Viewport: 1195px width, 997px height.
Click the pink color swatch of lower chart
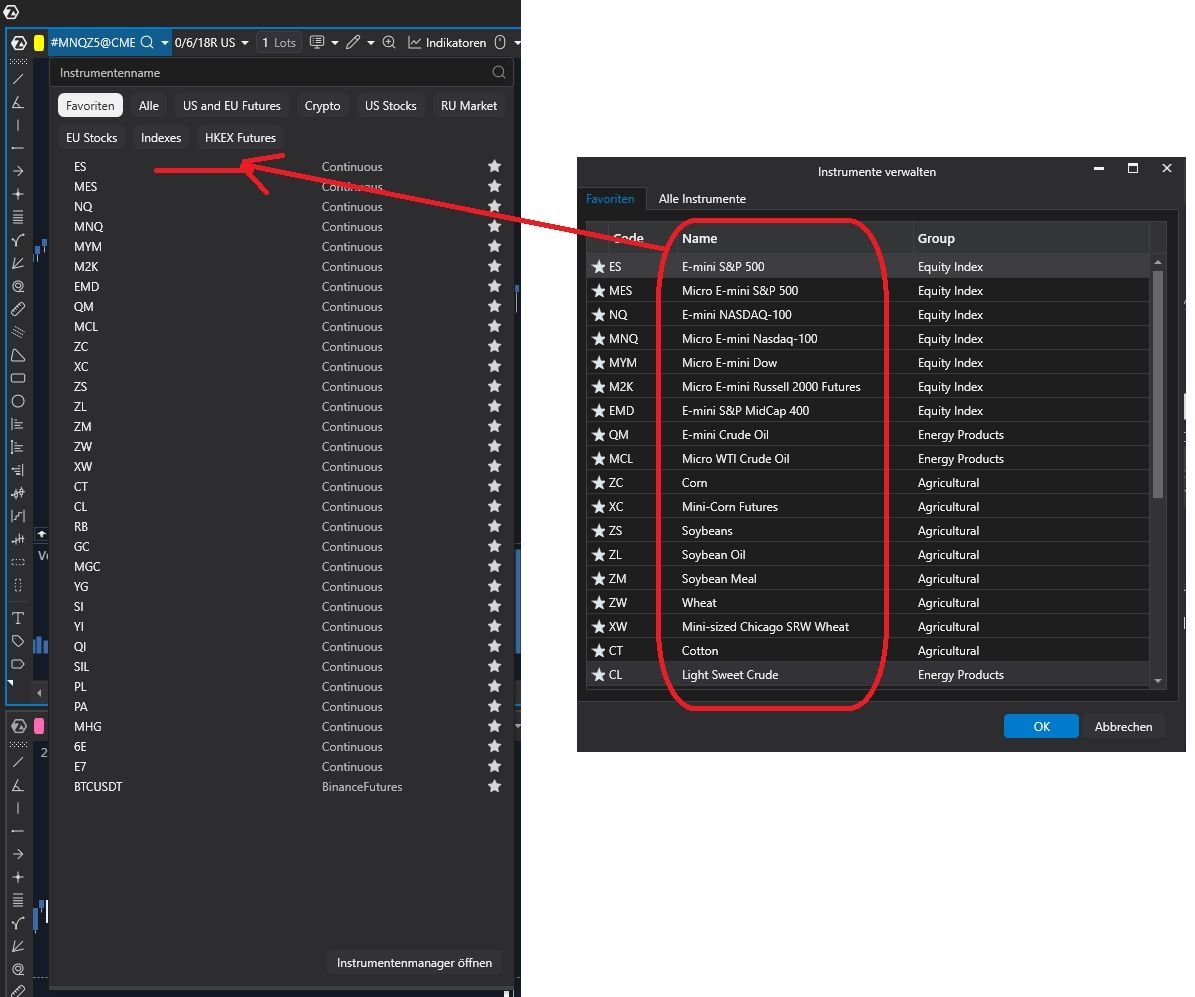pyautogui.click(x=39, y=726)
